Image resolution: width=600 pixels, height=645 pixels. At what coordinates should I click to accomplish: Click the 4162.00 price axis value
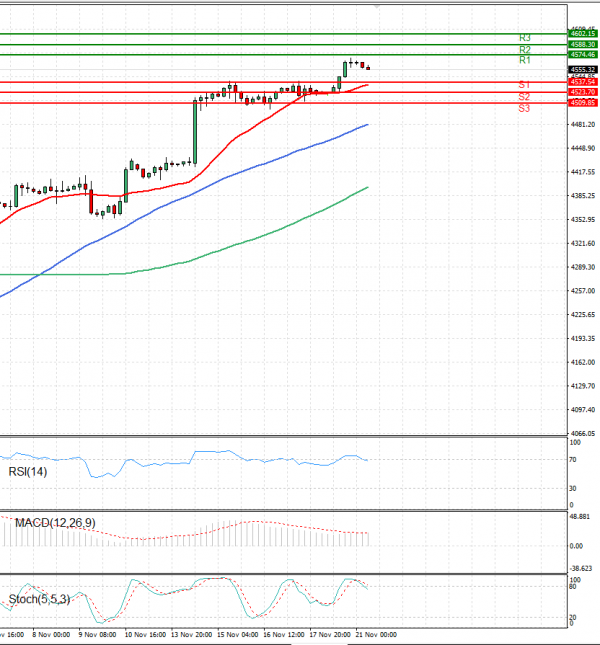pos(583,362)
